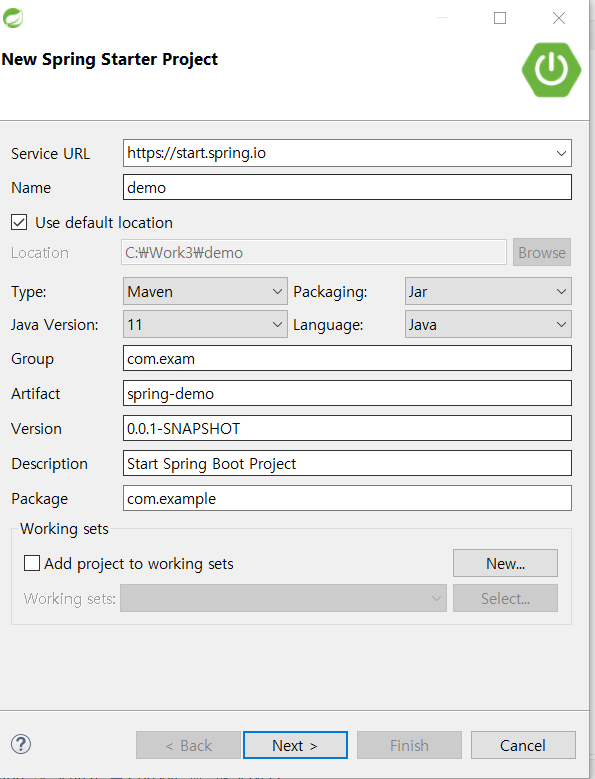Click the Next > button
This screenshot has width=595, height=779.
click(295, 745)
